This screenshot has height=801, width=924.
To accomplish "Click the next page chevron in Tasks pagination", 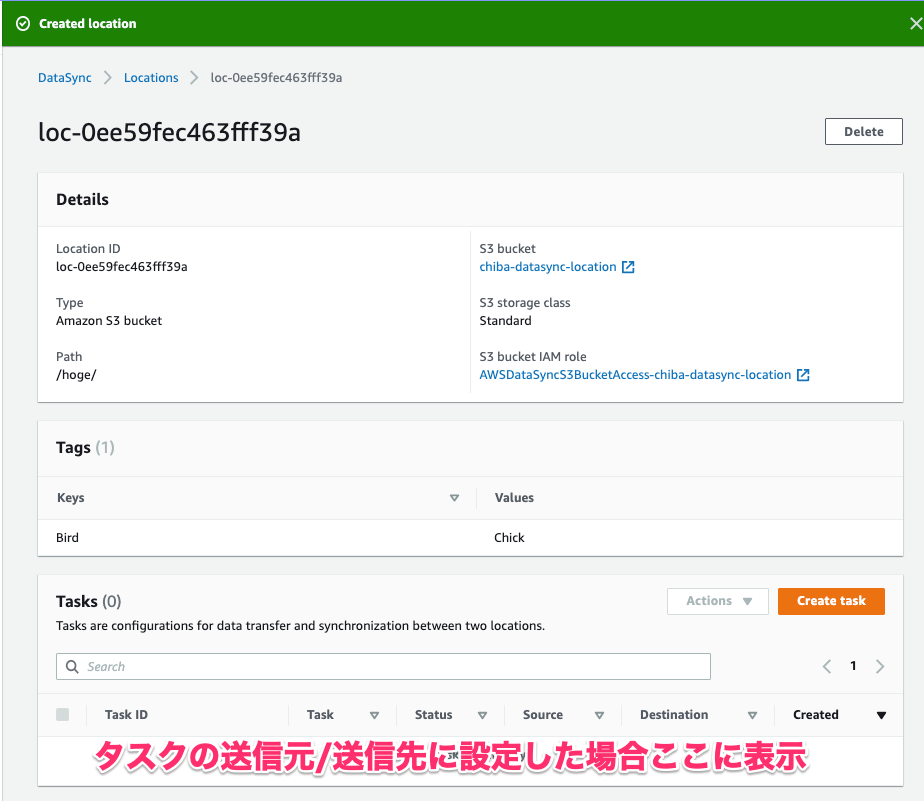I will coord(880,666).
